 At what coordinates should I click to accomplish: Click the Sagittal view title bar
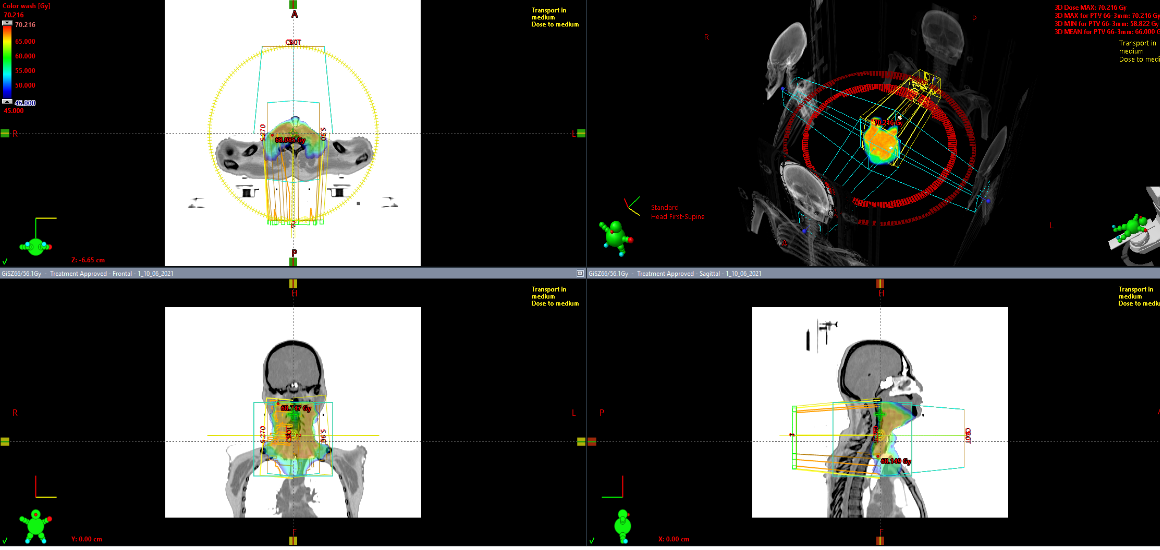click(873, 273)
